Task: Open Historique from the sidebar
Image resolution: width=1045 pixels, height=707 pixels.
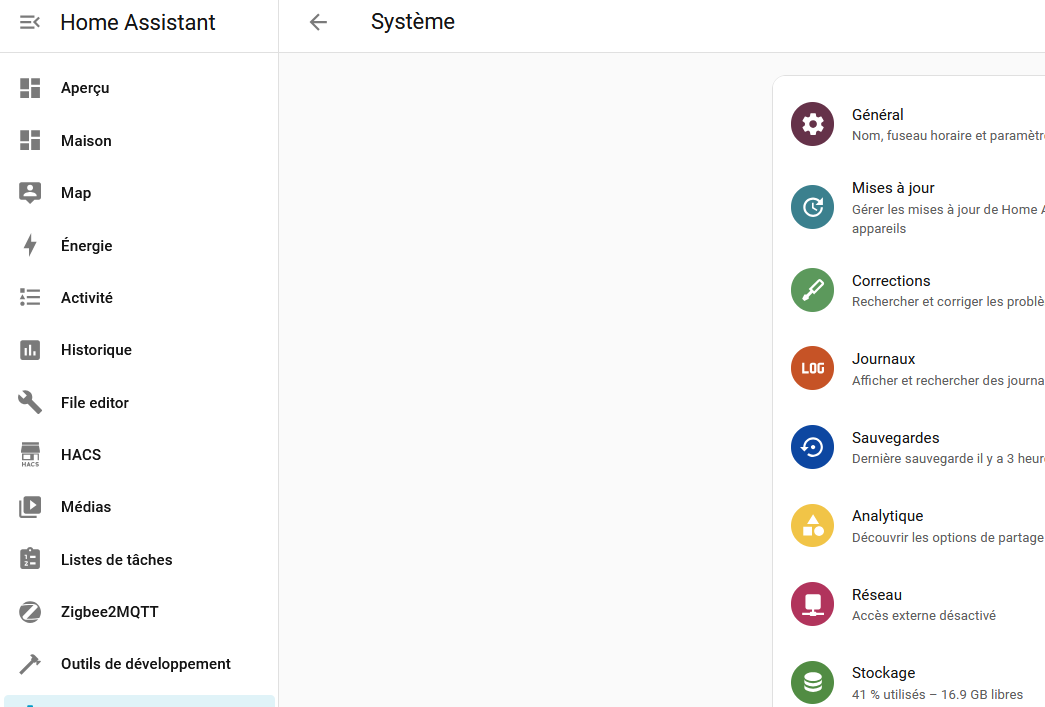Action: (96, 350)
